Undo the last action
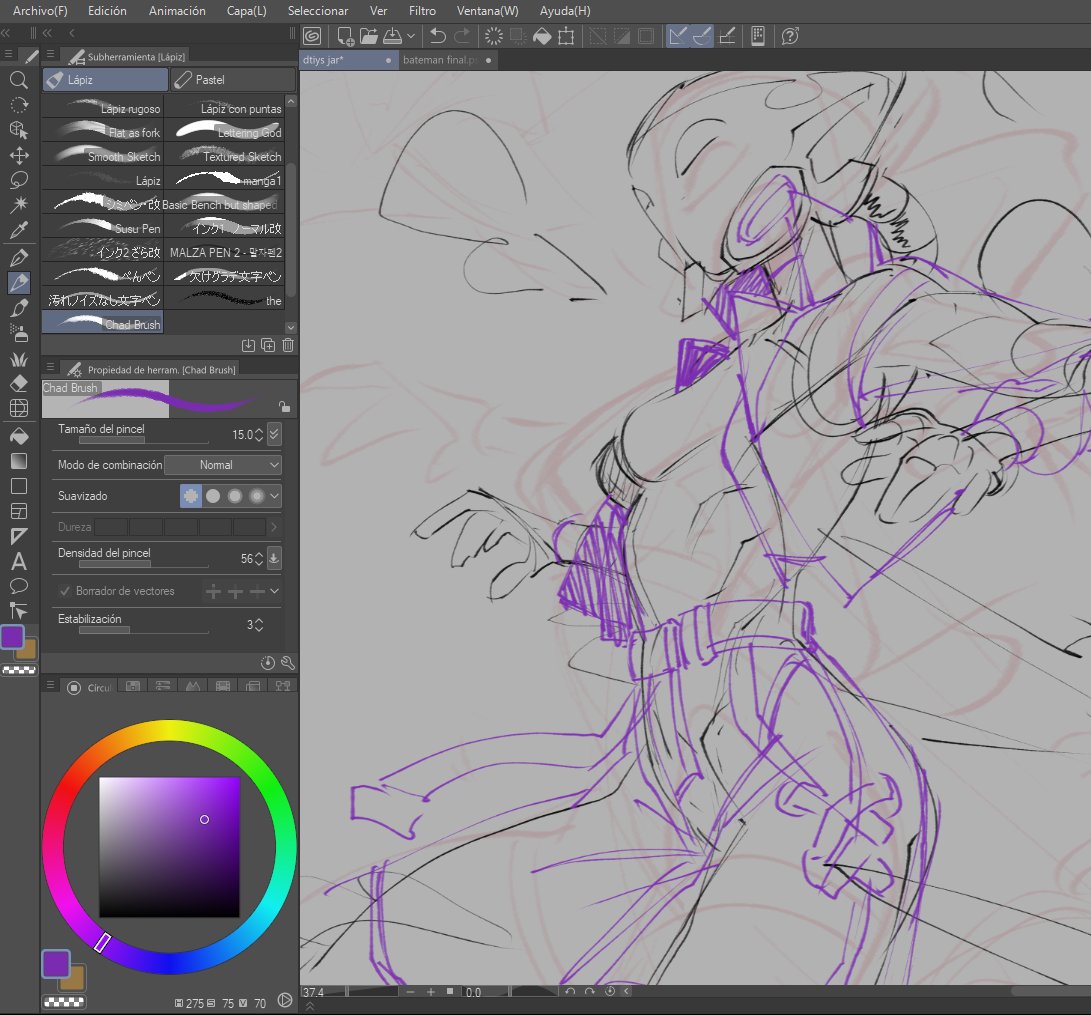 pyautogui.click(x=438, y=36)
